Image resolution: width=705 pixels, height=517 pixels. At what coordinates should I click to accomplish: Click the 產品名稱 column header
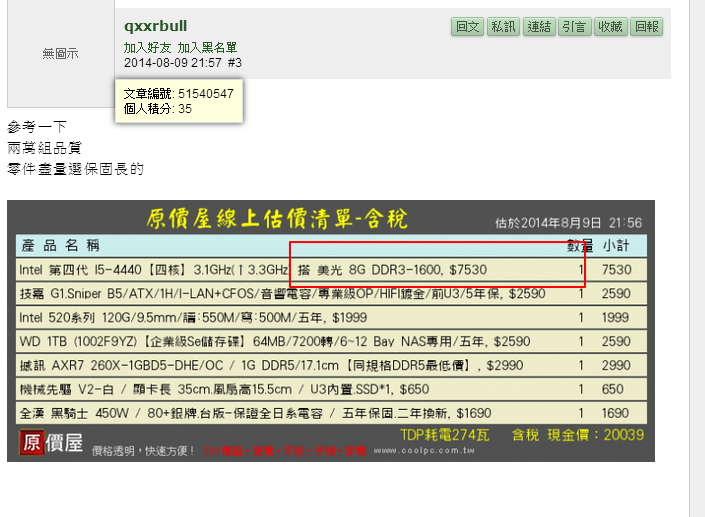tap(60, 245)
